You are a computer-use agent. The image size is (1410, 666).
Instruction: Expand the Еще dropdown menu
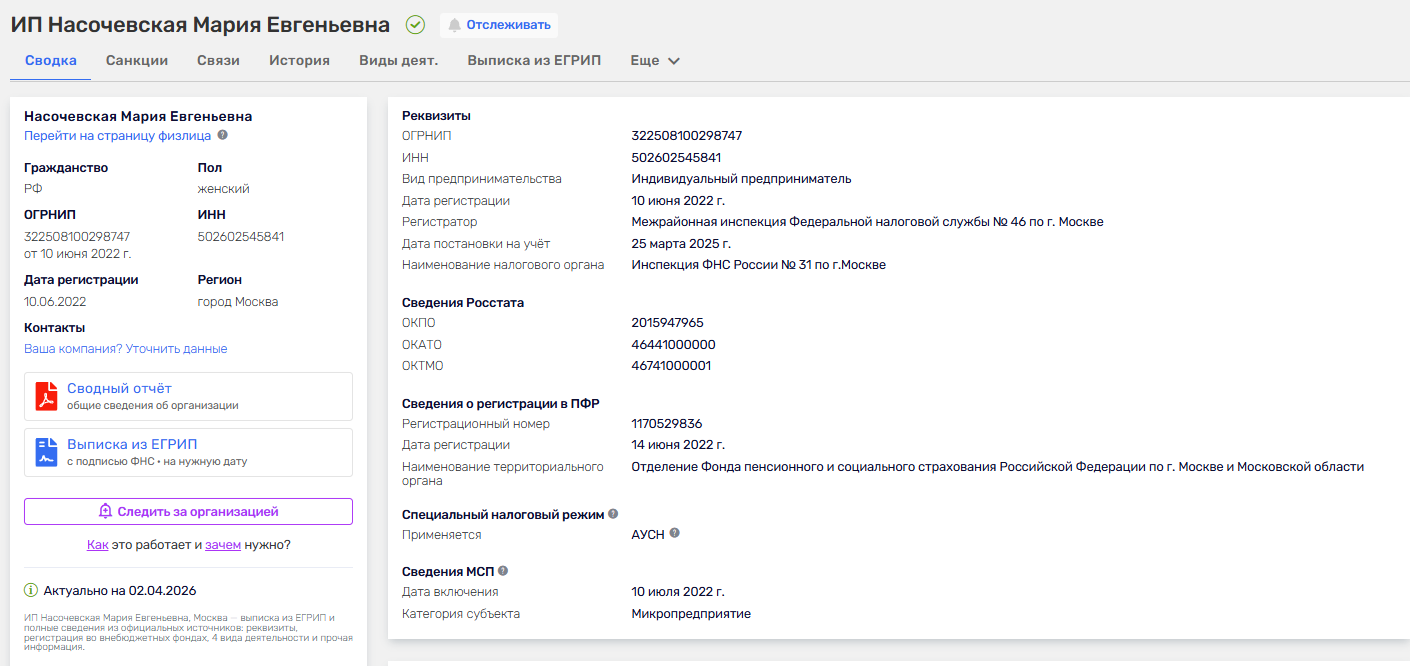(654, 60)
